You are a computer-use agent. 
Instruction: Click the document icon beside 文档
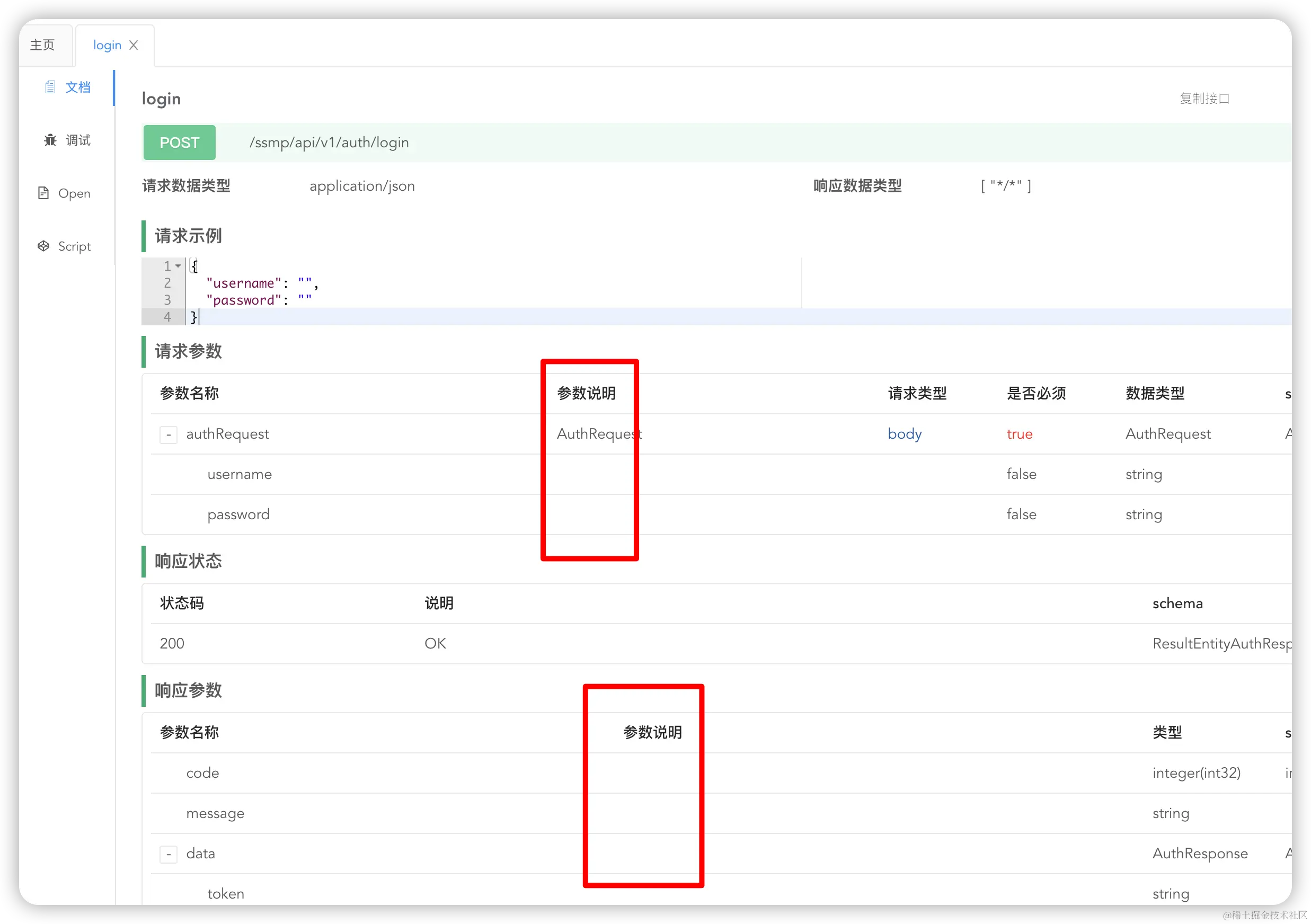[50, 87]
